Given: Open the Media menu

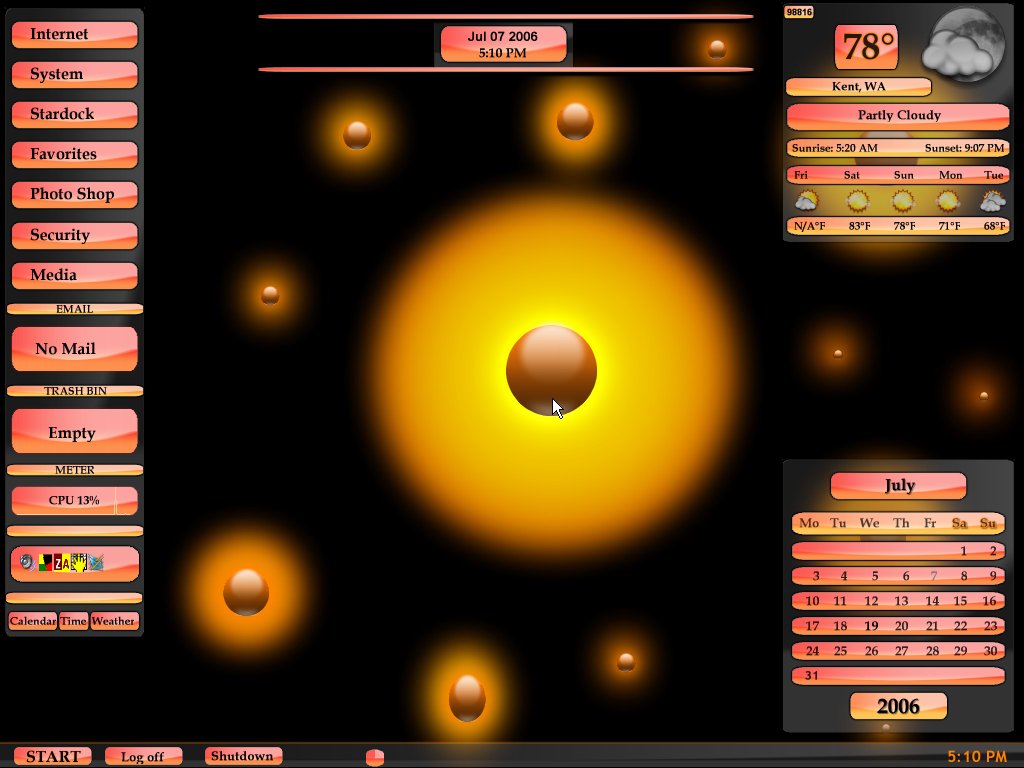Looking at the screenshot, I should pyautogui.click(x=74, y=275).
